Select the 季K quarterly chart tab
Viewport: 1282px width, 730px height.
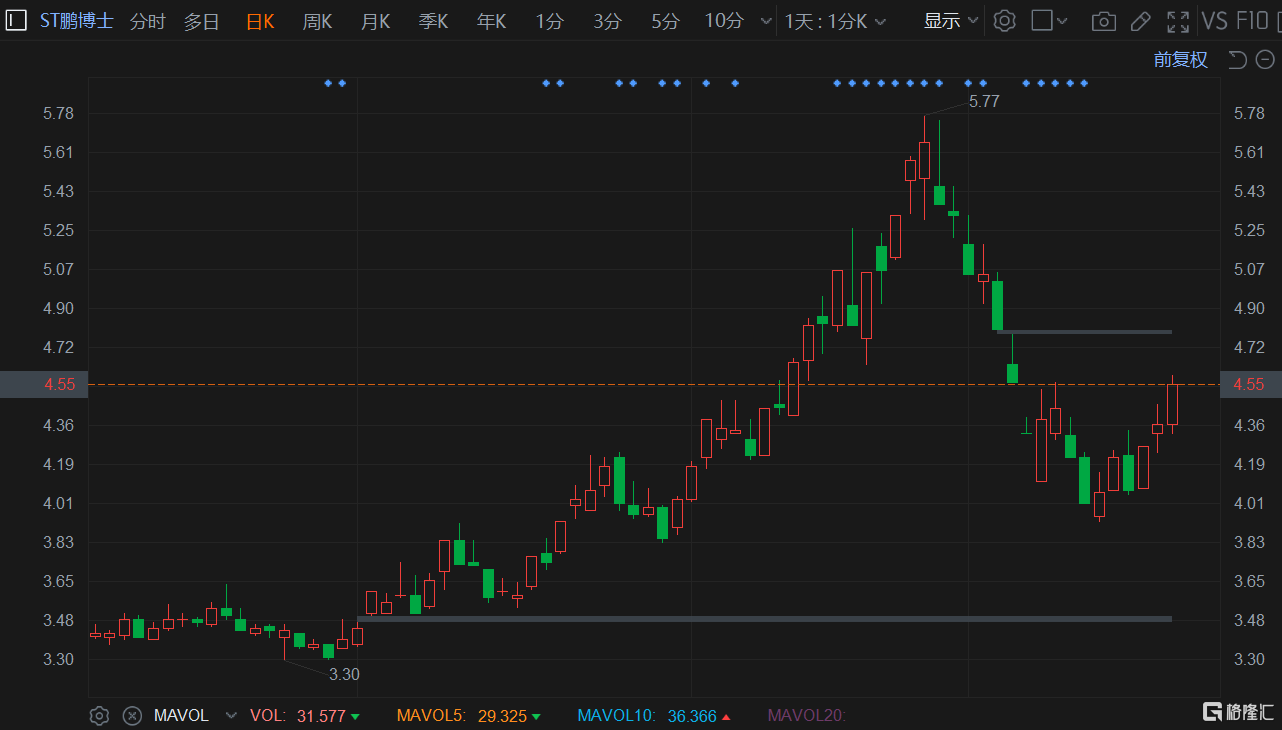434,21
